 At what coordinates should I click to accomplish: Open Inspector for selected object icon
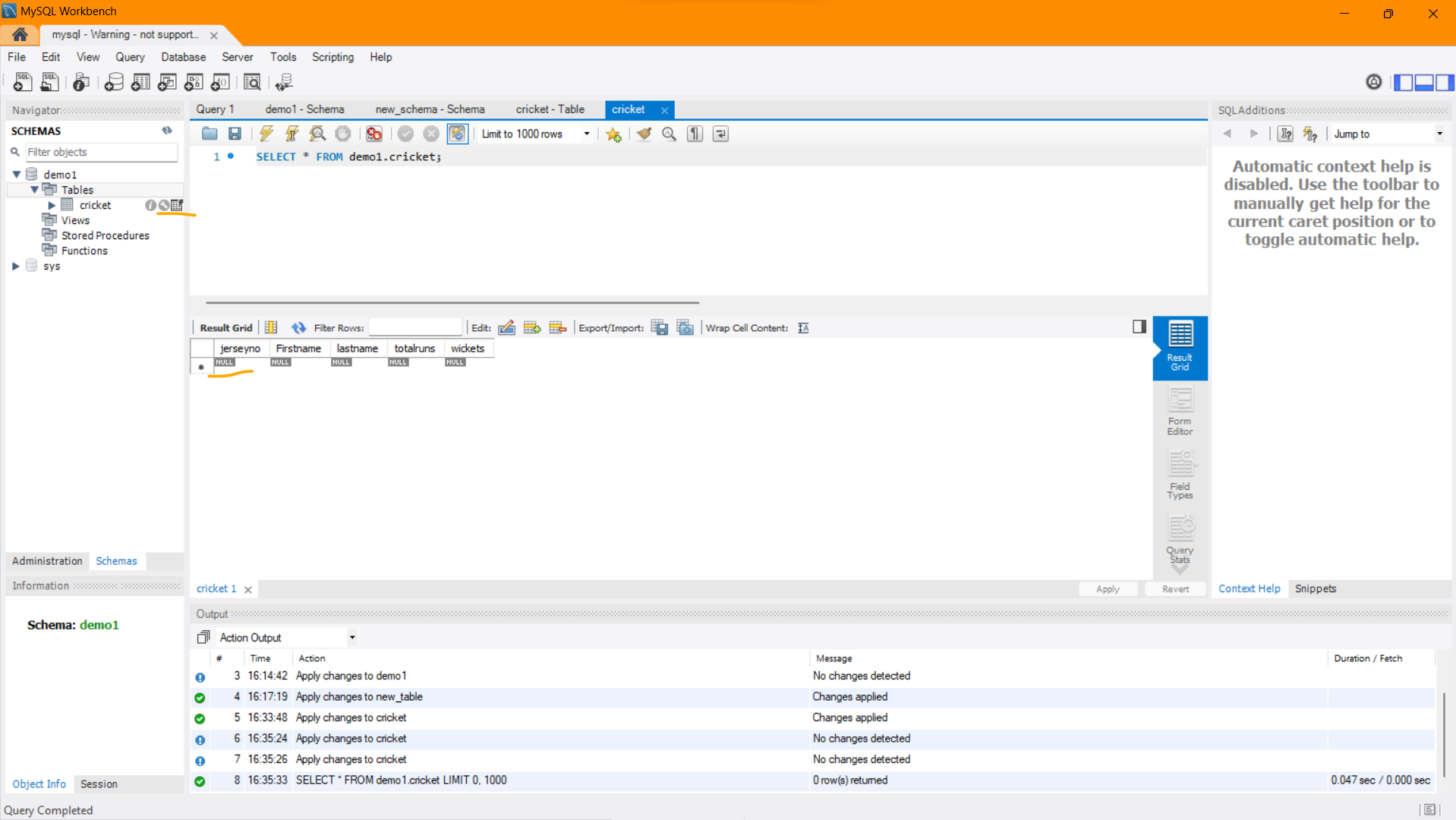tap(81, 82)
